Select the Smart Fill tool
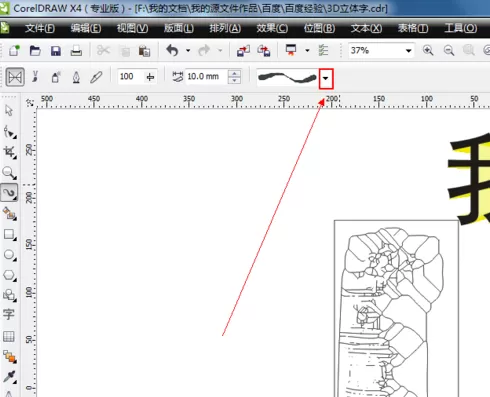Screen dimensions: 490x397 click(9, 214)
